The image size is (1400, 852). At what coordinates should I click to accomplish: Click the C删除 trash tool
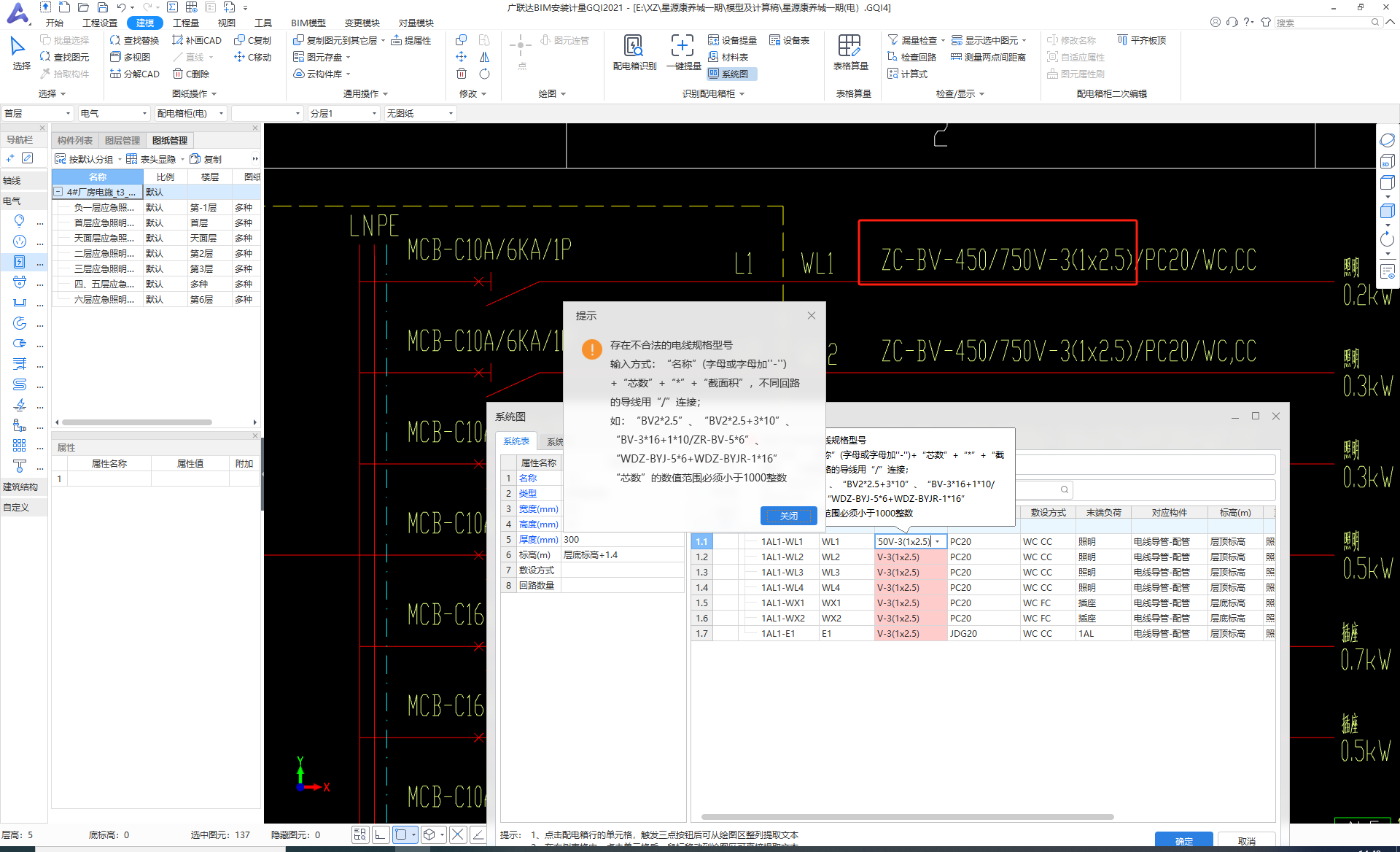tap(191, 74)
